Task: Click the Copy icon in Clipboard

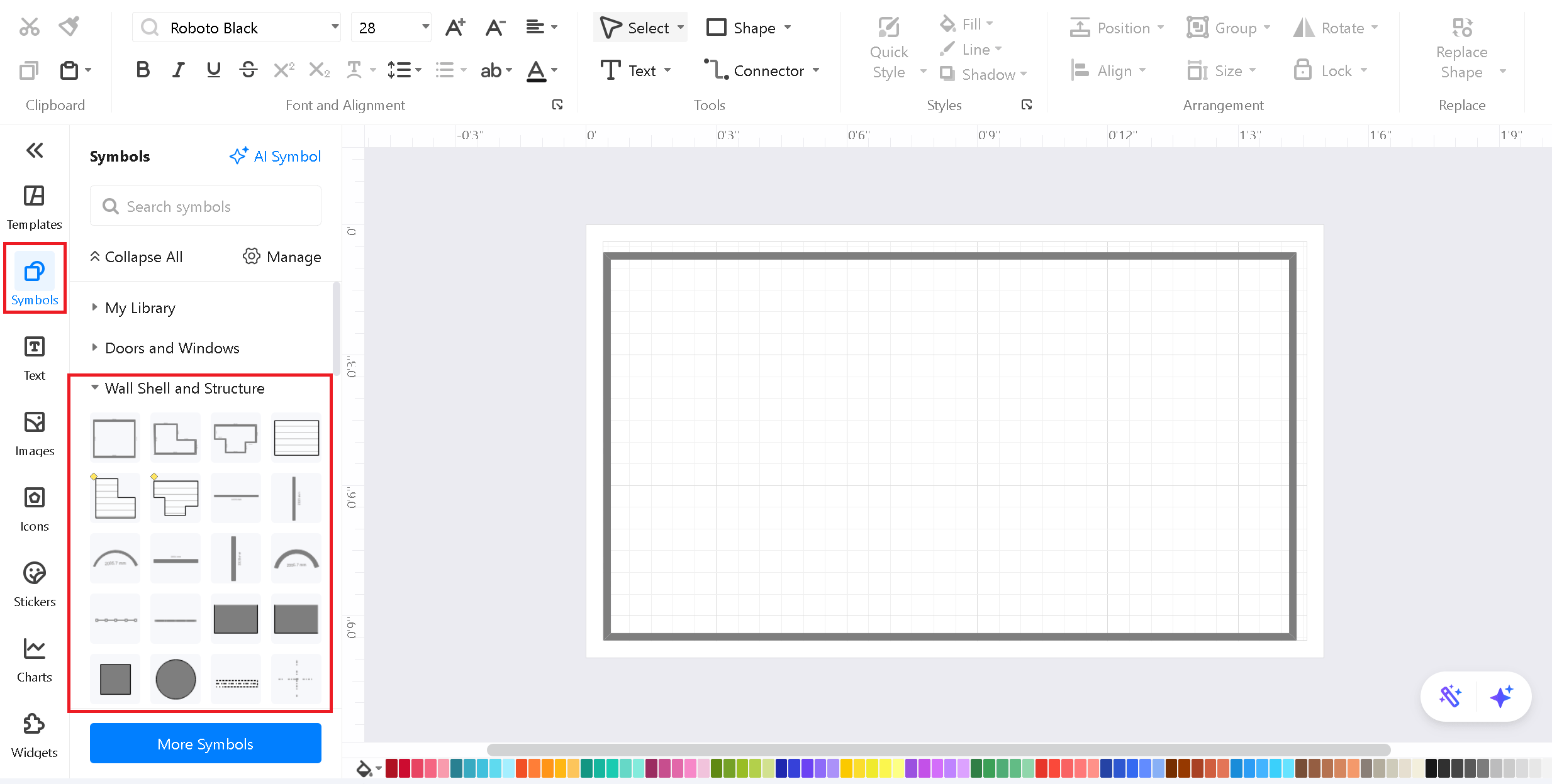Action: click(x=29, y=70)
